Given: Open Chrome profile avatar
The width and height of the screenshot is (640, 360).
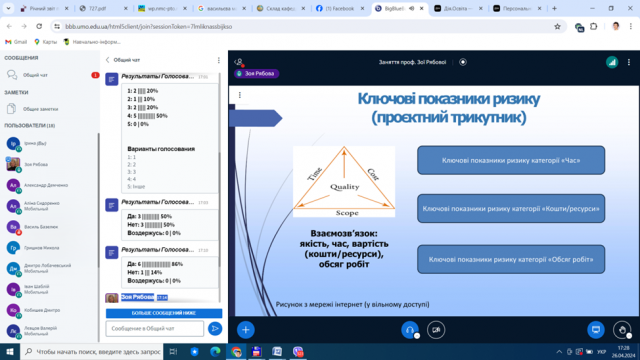Looking at the screenshot, I should 616,27.
